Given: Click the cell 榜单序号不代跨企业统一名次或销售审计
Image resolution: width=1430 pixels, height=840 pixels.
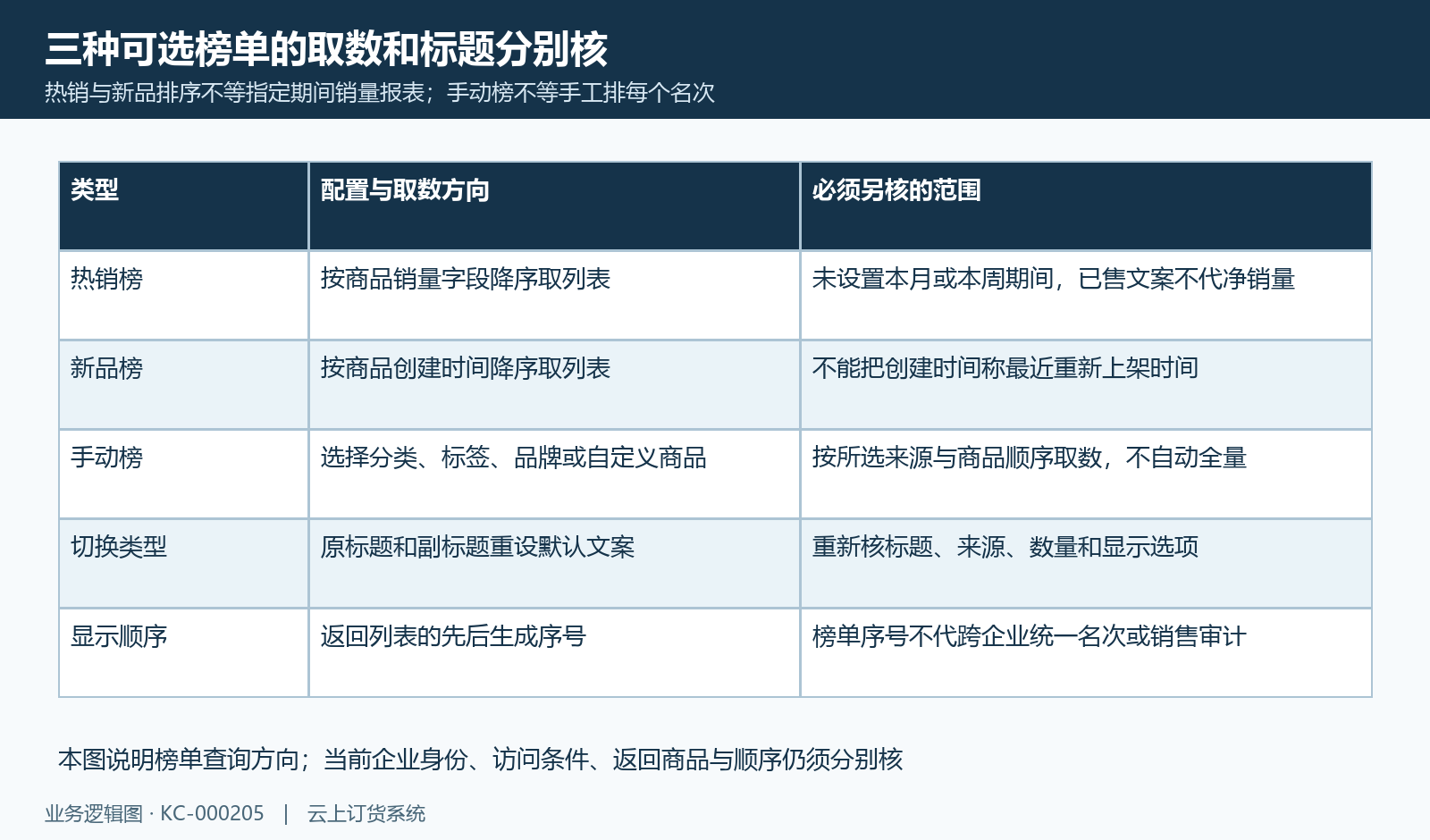Looking at the screenshot, I should point(1086,652).
